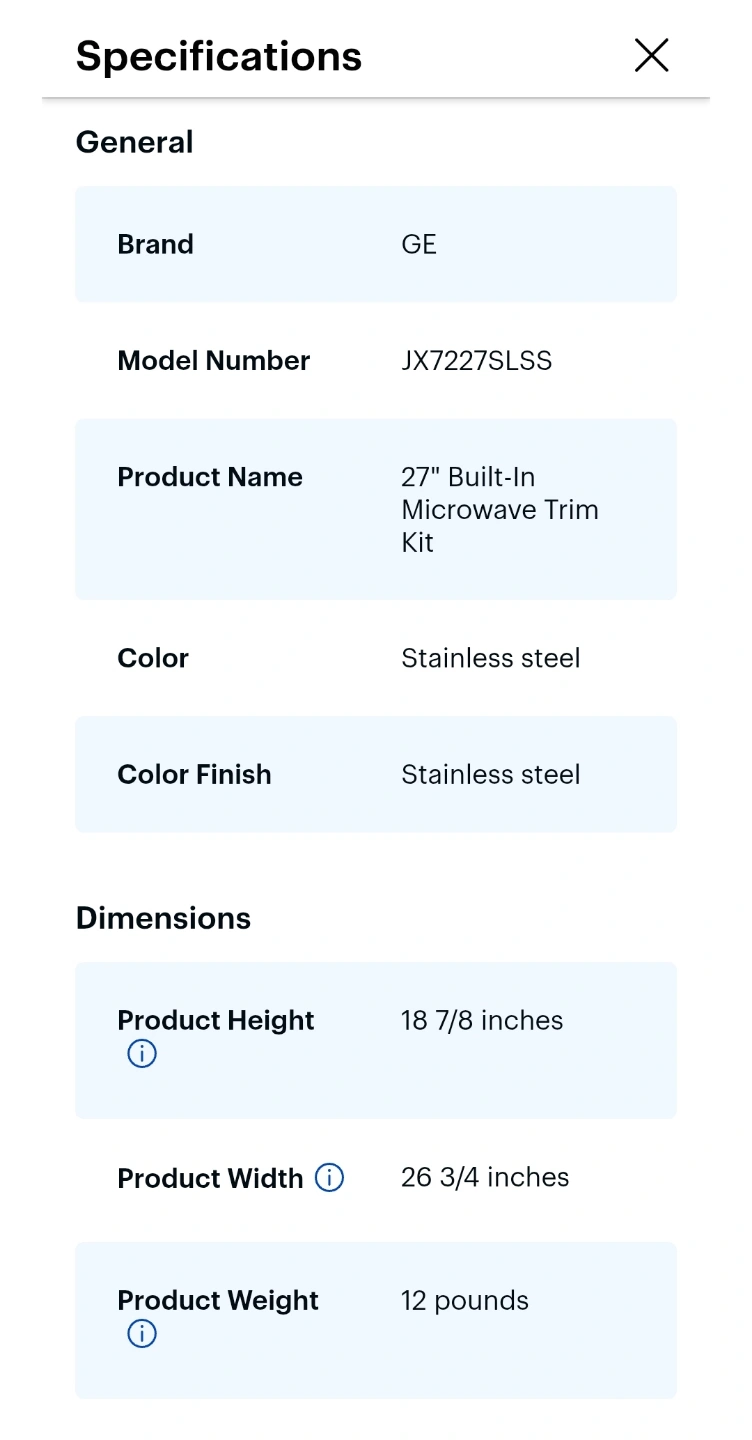Click the Product Width label text
The width and height of the screenshot is (752, 1440).
[211, 1178]
